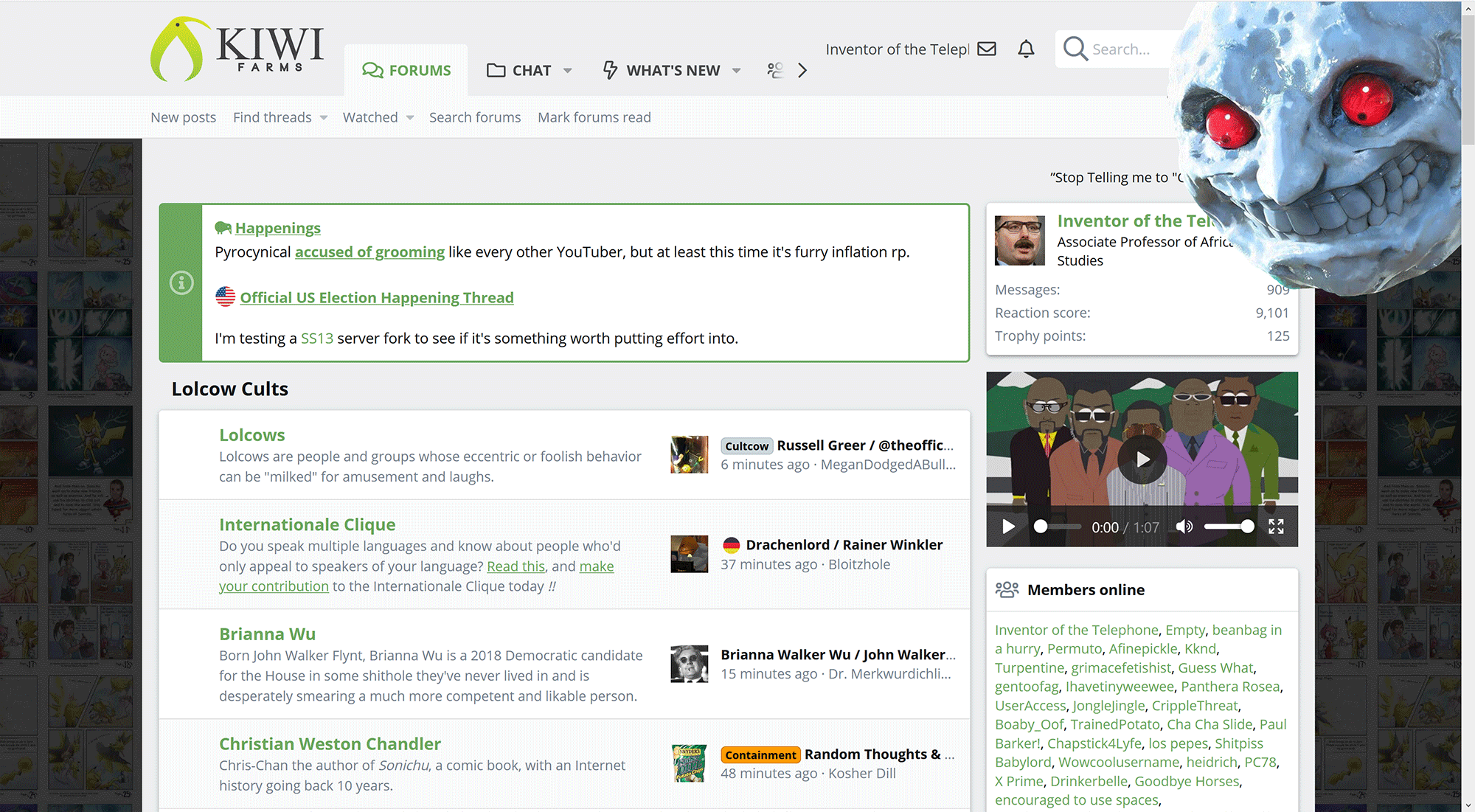Viewport: 1475px width, 812px height.
Task: Open the members icon in the navigation bar
Action: [x=775, y=70]
